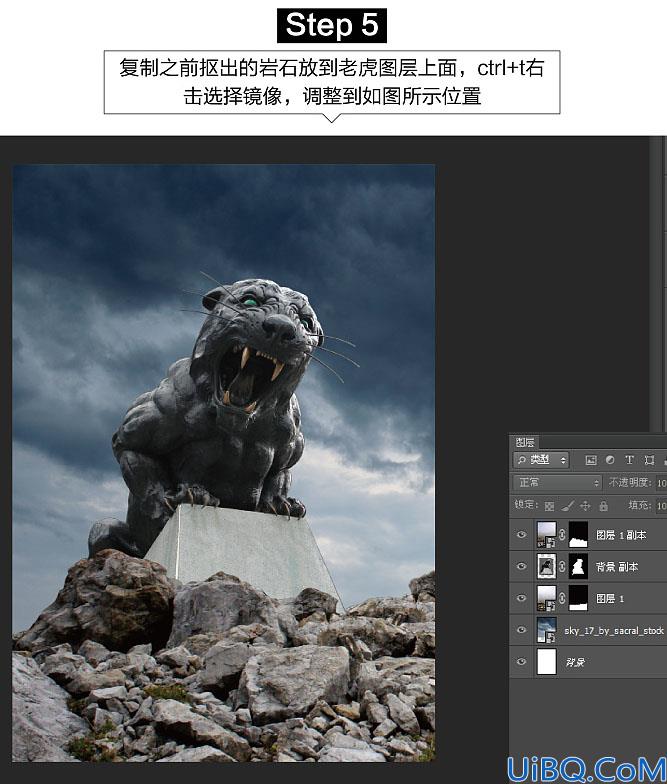The height and width of the screenshot is (784, 667).
Task: Enable lock position icon
Action: pyautogui.click(x=585, y=506)
